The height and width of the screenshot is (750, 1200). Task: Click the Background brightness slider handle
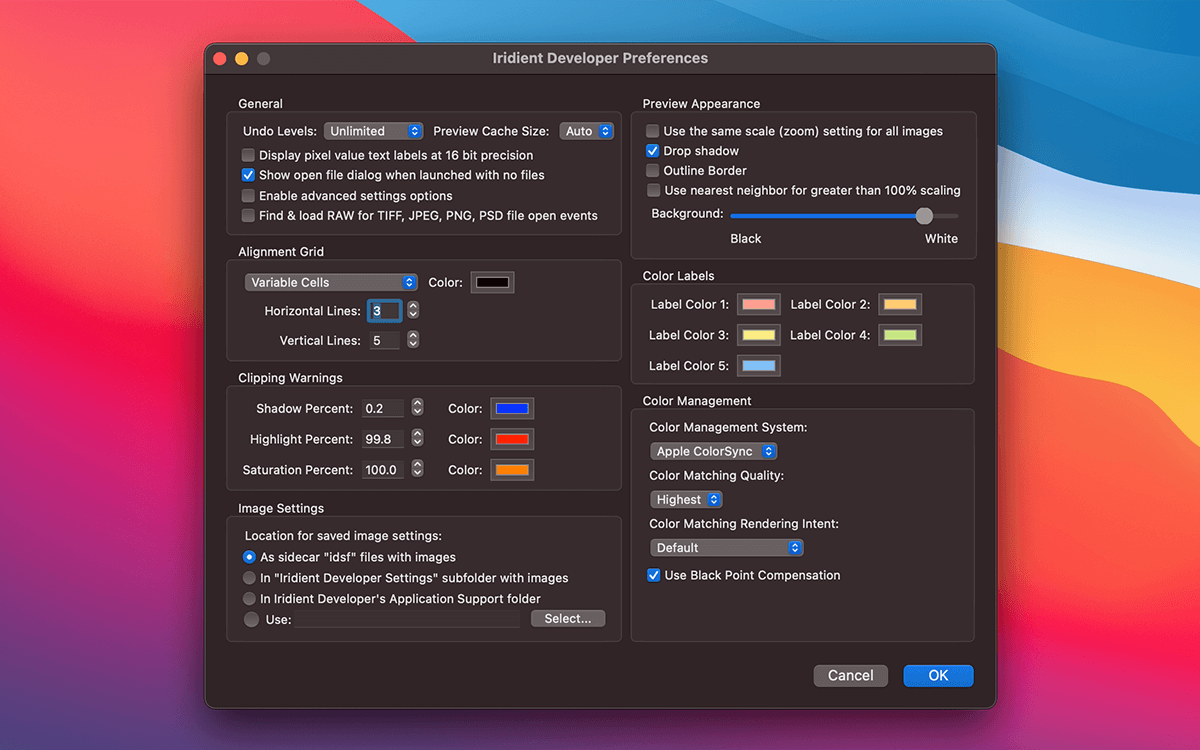(924, 215)
